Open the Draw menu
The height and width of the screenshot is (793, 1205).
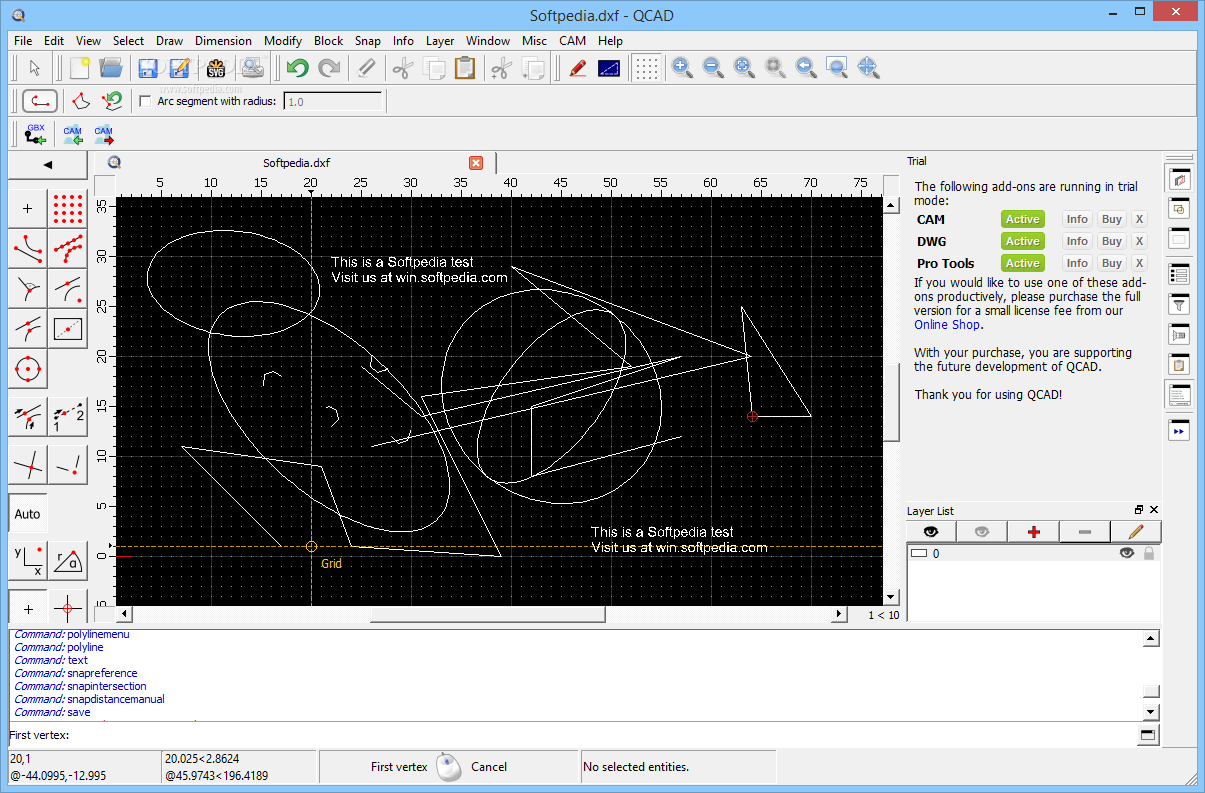point(169,41)
